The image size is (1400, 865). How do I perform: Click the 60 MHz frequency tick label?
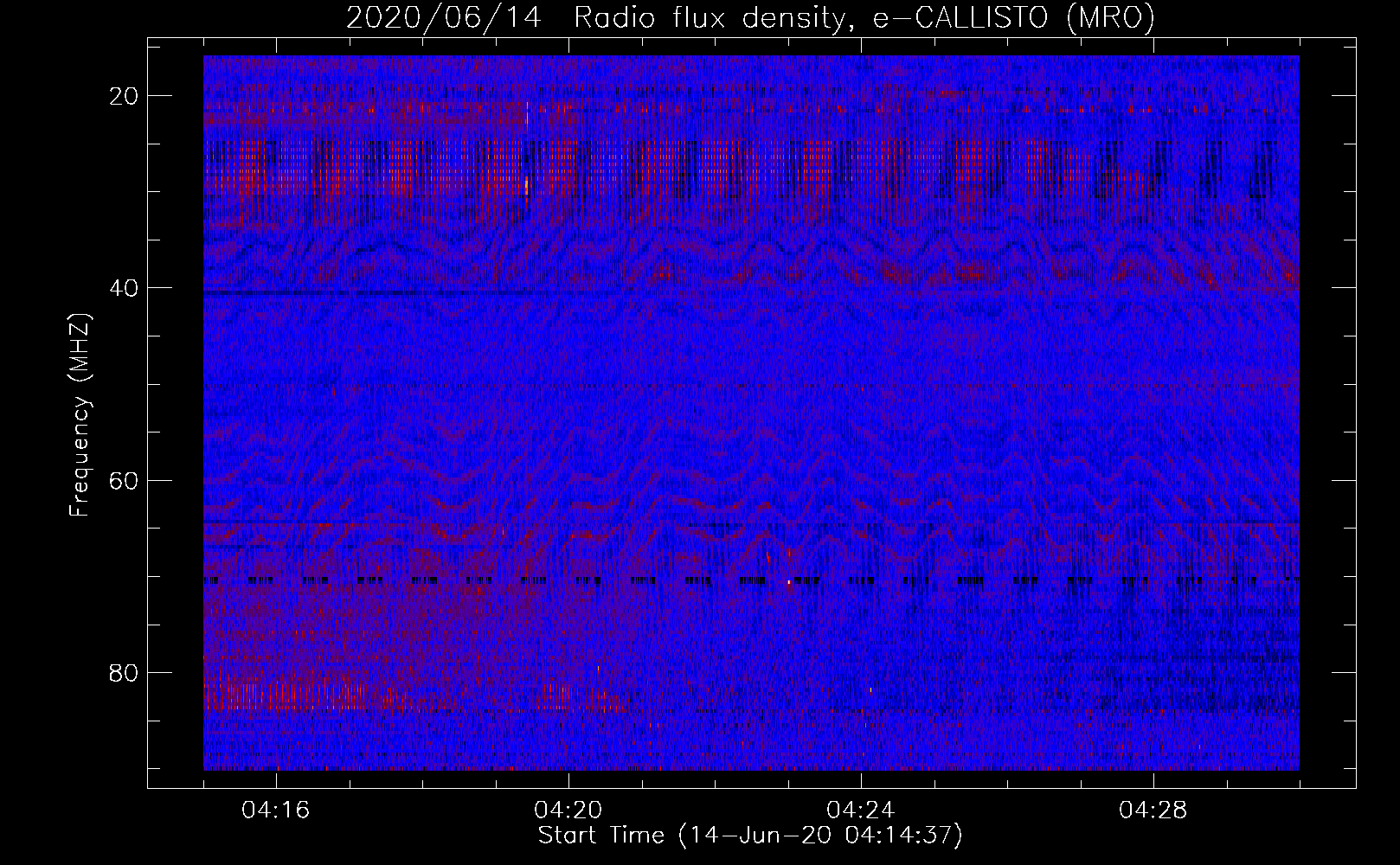click(125, 480)
